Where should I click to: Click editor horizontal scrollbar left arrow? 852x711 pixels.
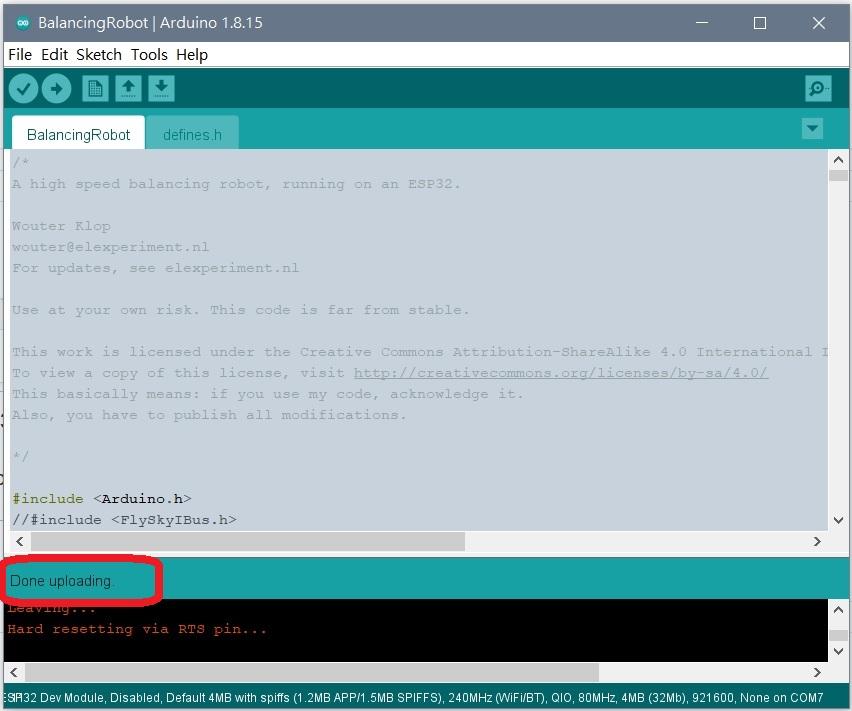(x=20, y=542)
